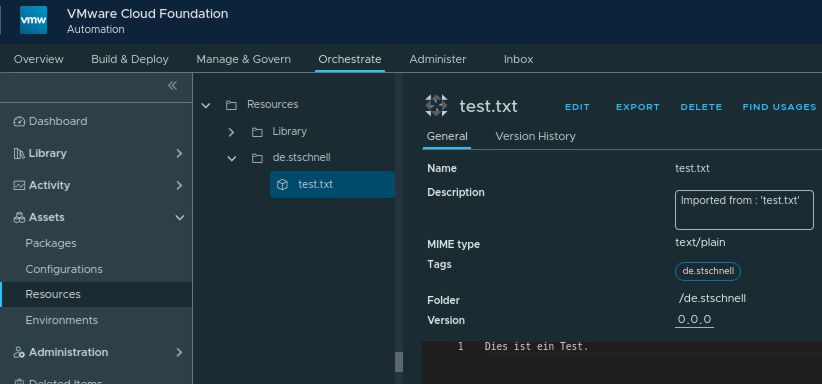The width and height of the screenshot is (822, 384).
Task: Open the Manage & Govern tab
Action: pos(243,59)
